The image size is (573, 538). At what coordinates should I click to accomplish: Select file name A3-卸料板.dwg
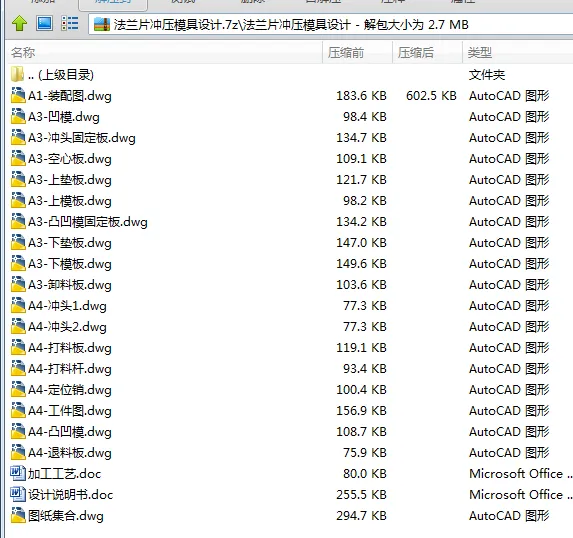click(x=70, y=285)
